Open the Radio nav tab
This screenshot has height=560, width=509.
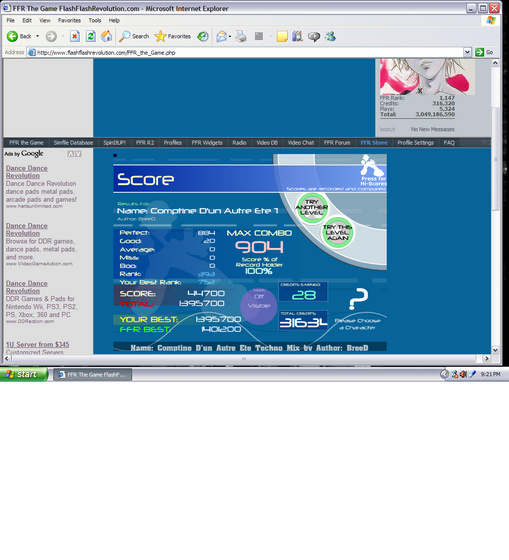point(239,142)
